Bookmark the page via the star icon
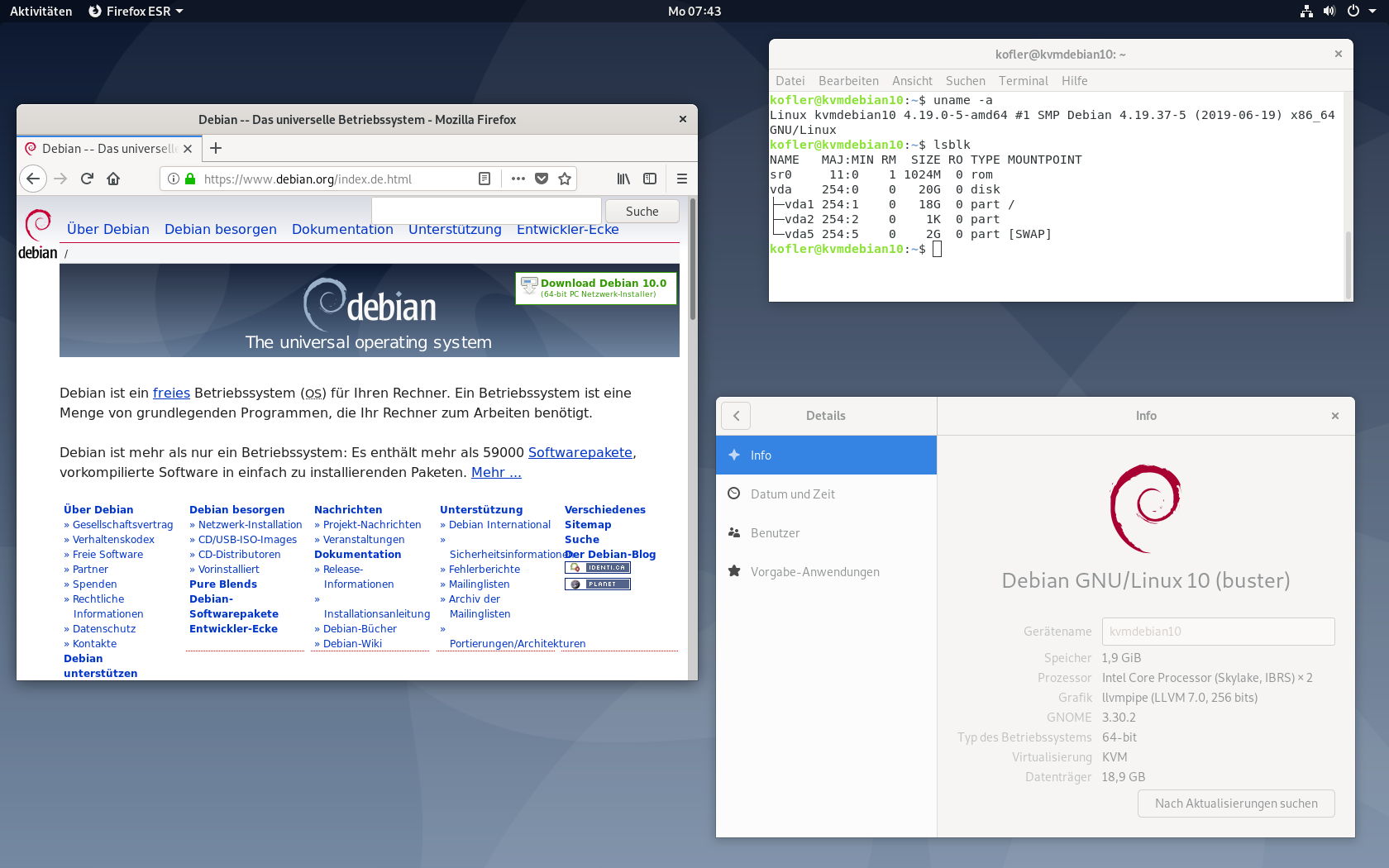The image size is (1389, 868). [566, 179]
